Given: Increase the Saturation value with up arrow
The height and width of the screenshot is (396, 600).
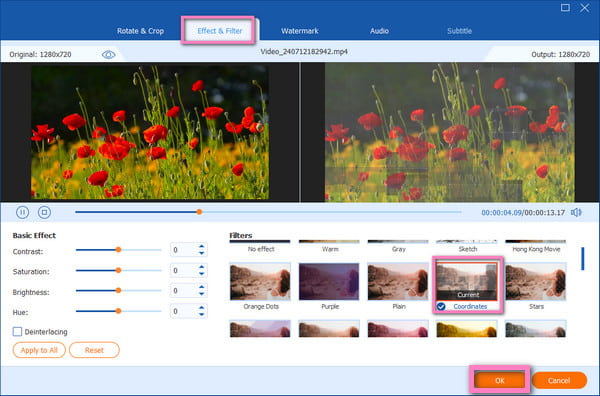Looking at the screenshot, I should 201,267.
